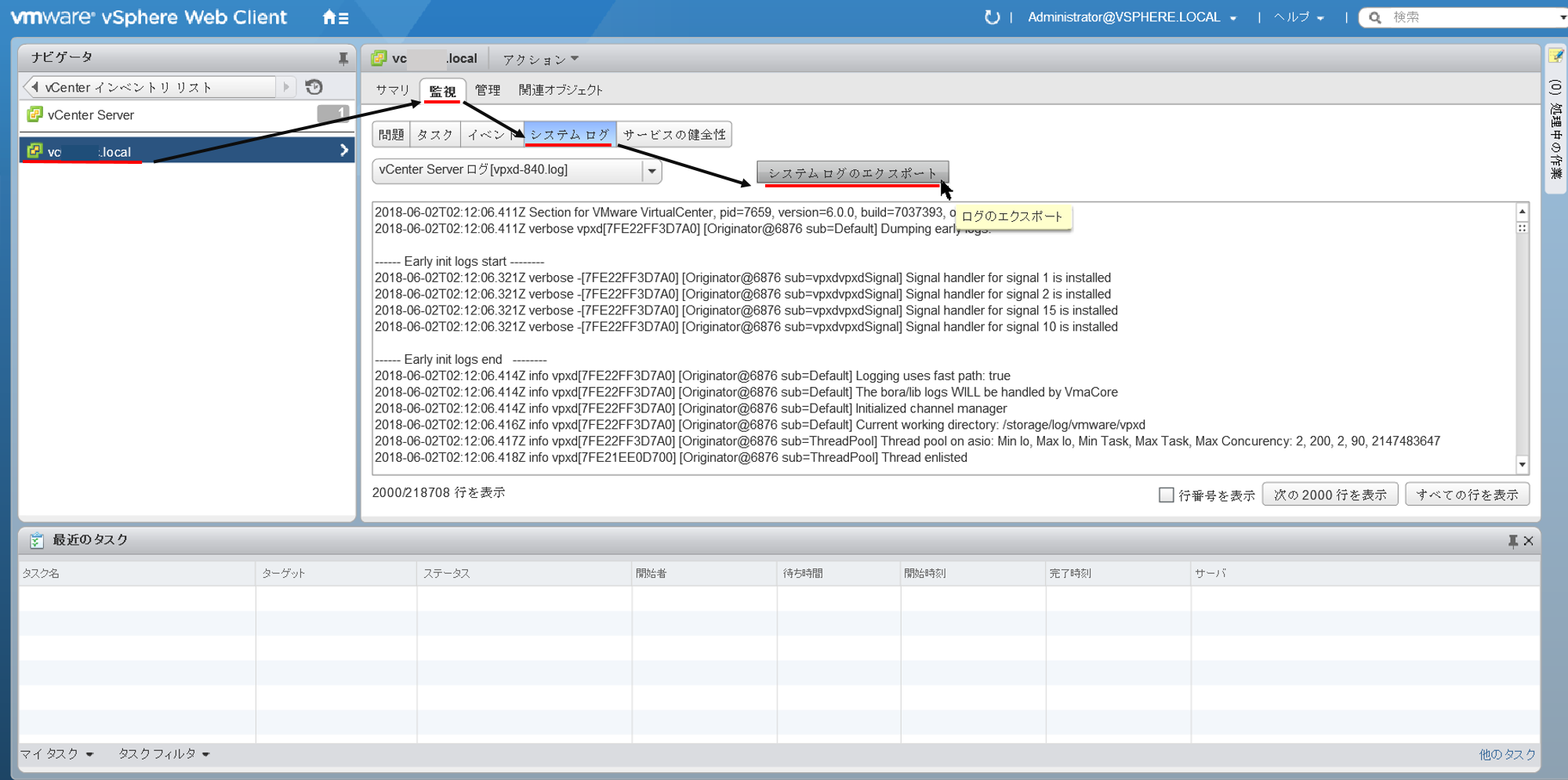Click the vSphere Web Client logo
The width and height of the screenshot is (1568, 780).
pyautogui.click(x=148, y=17)
